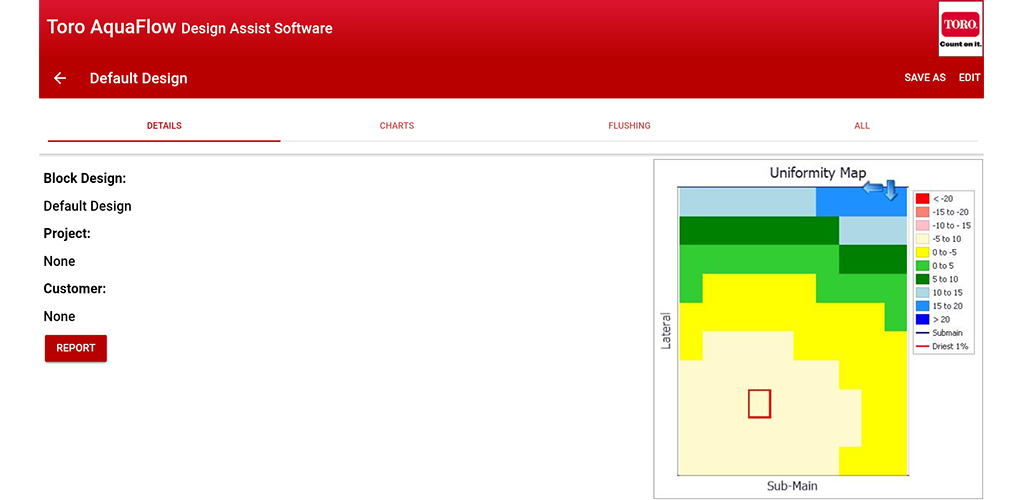Viewport: 1024px width, 500px height.
Task: Click the 'None' value under Project
Action: [59, 261]
